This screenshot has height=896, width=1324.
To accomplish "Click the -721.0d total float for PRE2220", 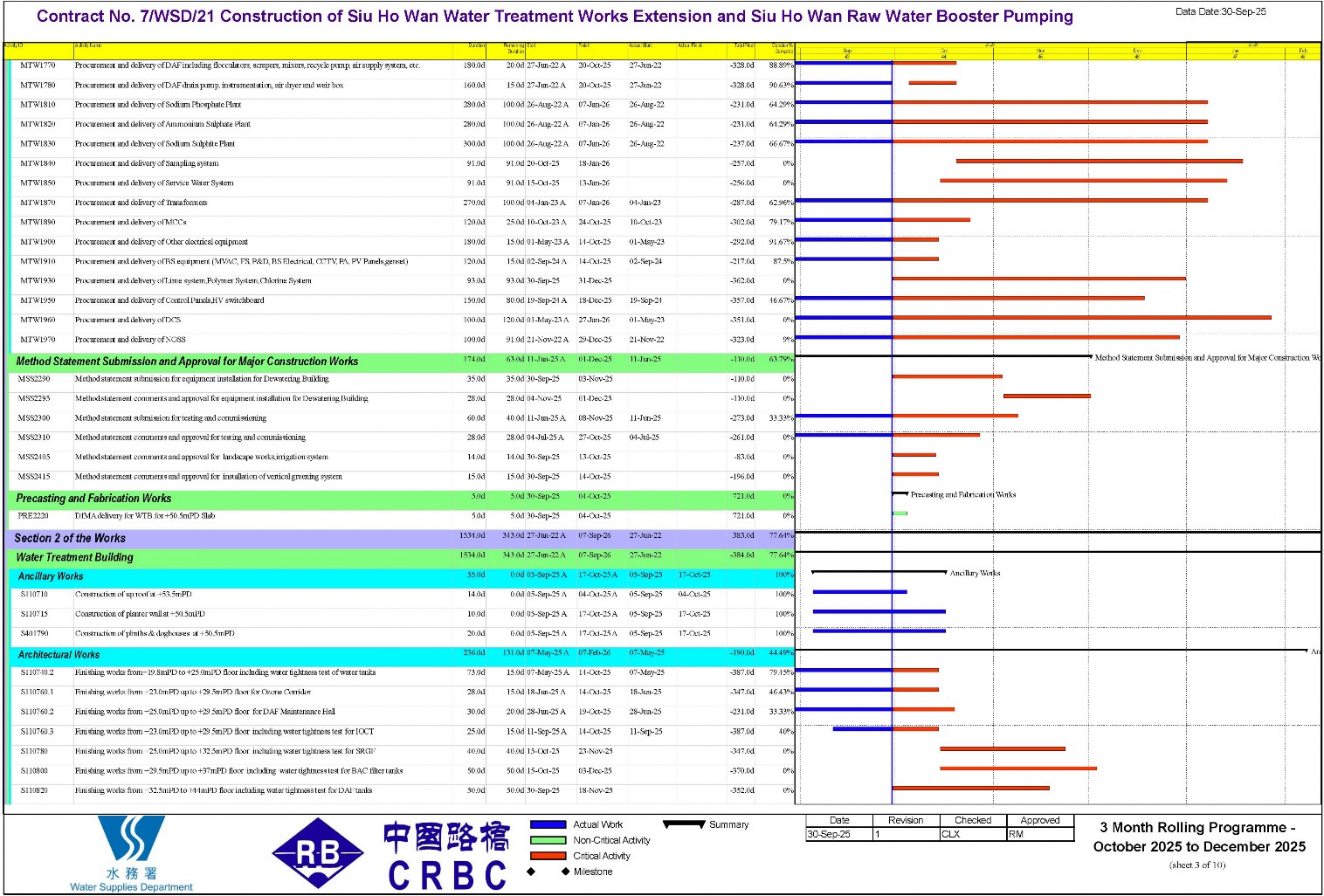I will [x=743, y=516].
